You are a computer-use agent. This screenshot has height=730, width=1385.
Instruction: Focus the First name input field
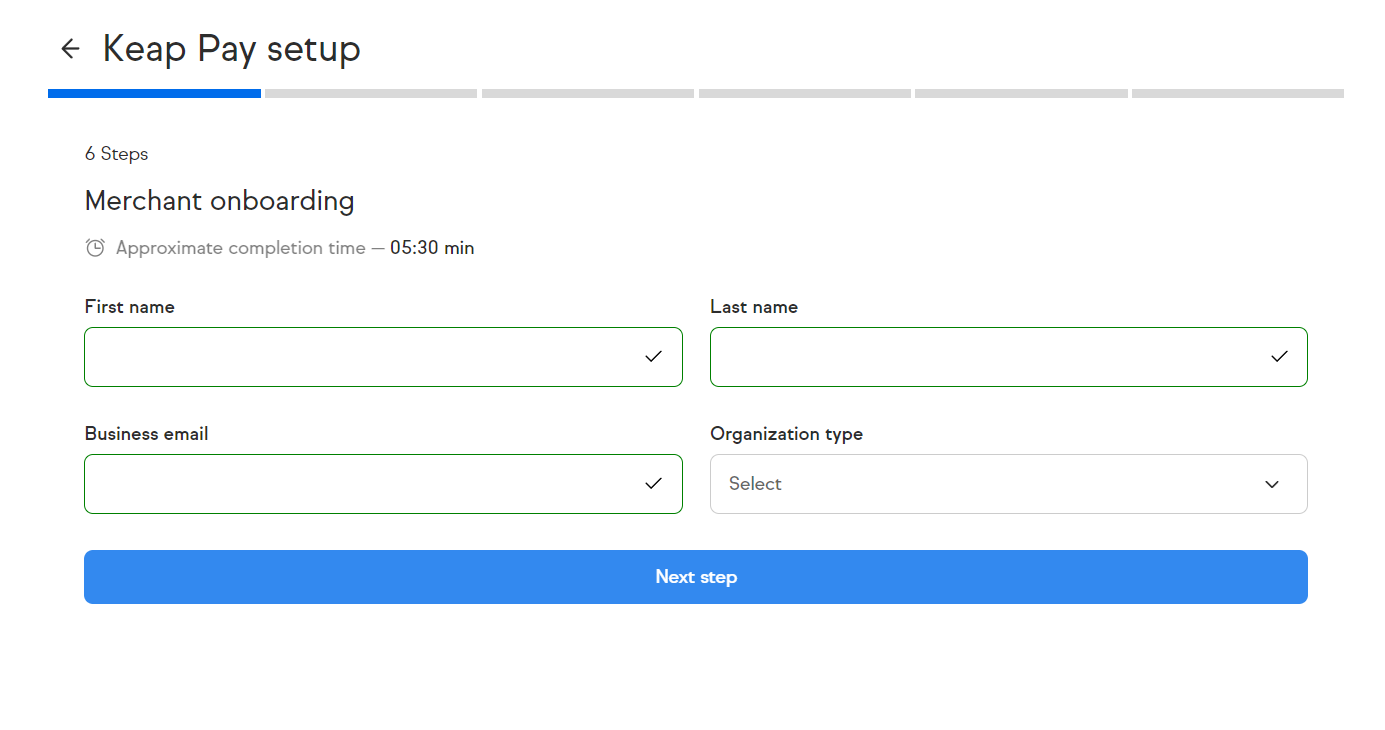click(383, 357)
